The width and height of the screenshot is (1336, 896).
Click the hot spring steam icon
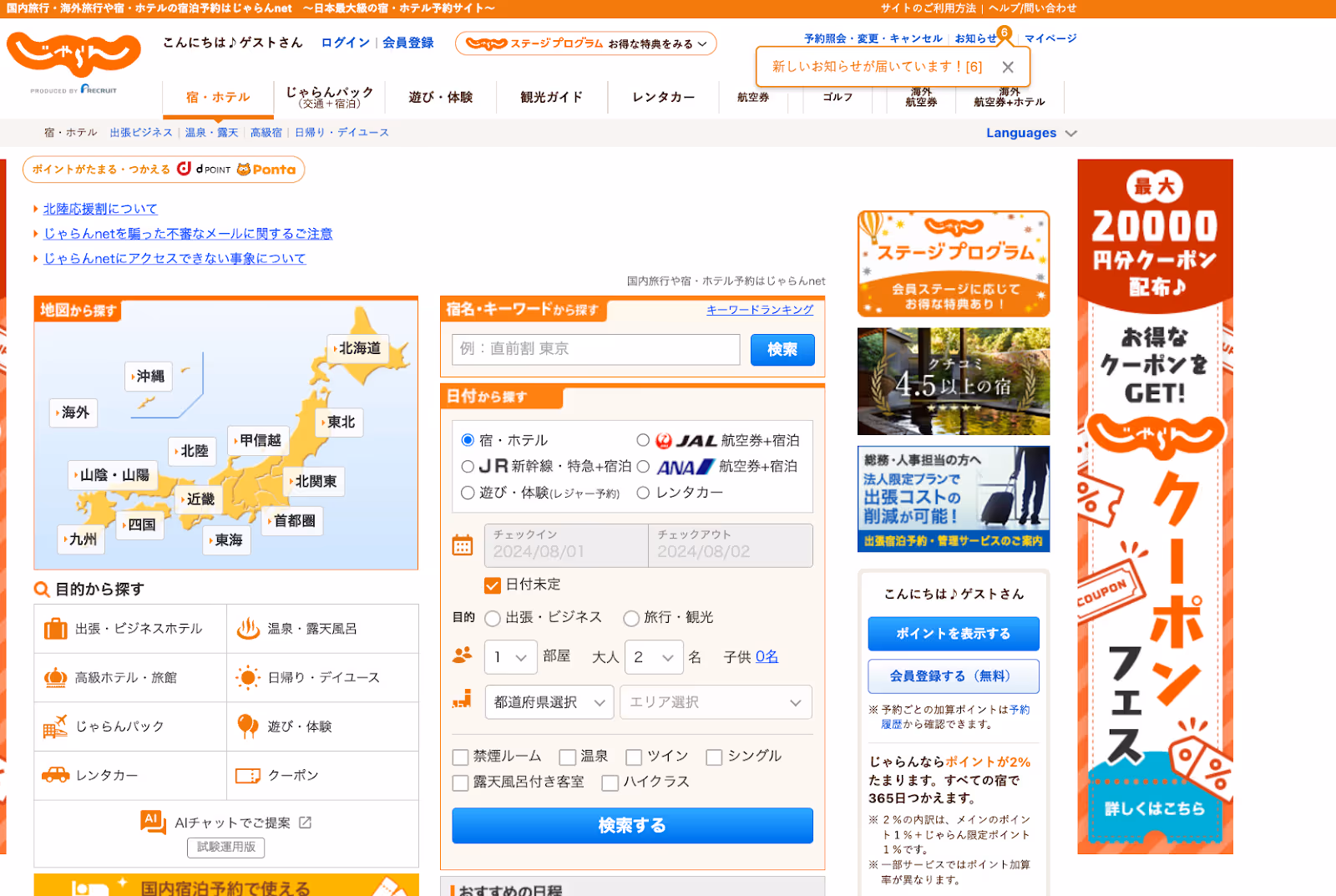[x=248, y=629]
